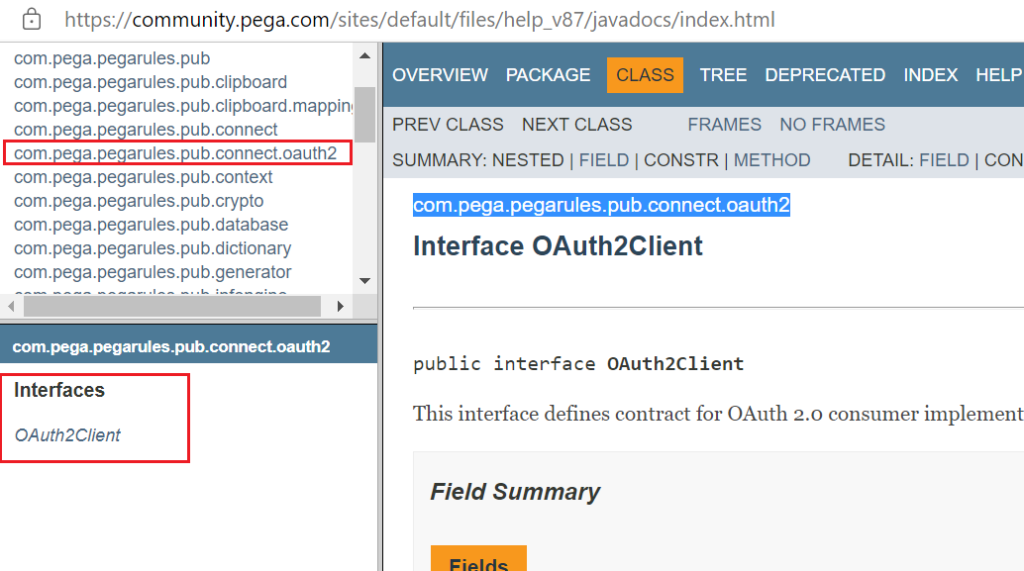Open com.pega.pegarules.pub.clipboard package

point(150,82)
